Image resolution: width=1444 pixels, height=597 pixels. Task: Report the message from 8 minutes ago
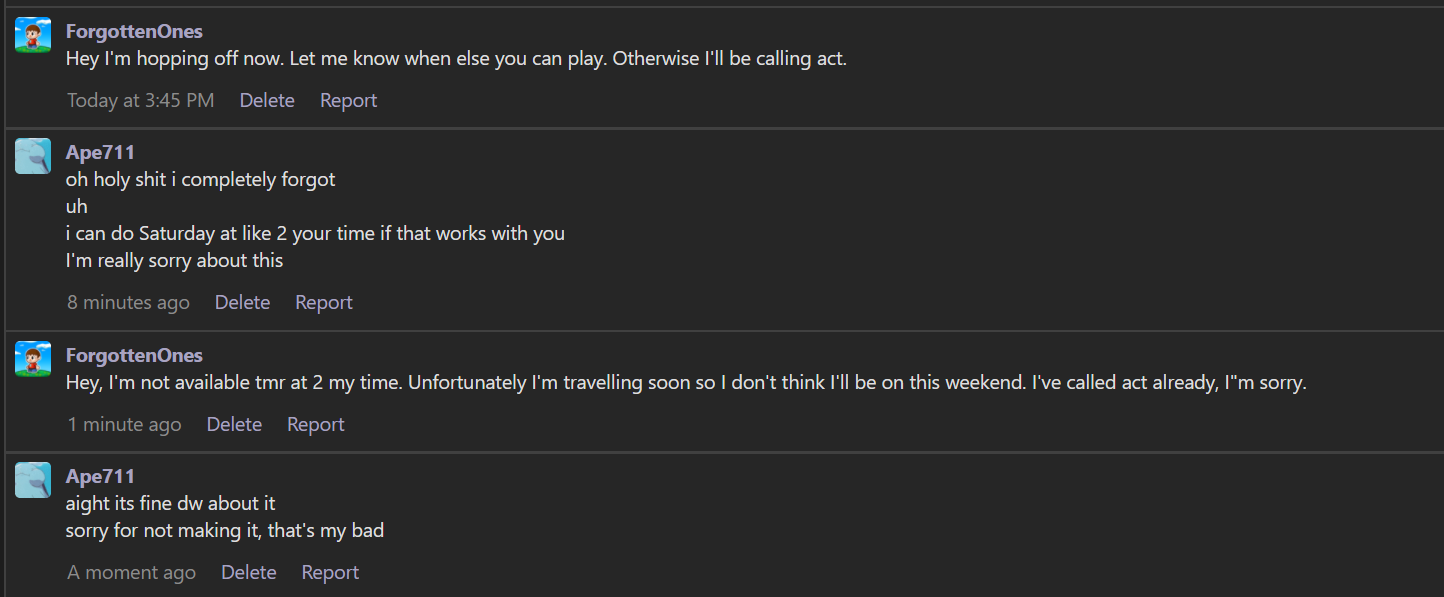click(324, 302)
